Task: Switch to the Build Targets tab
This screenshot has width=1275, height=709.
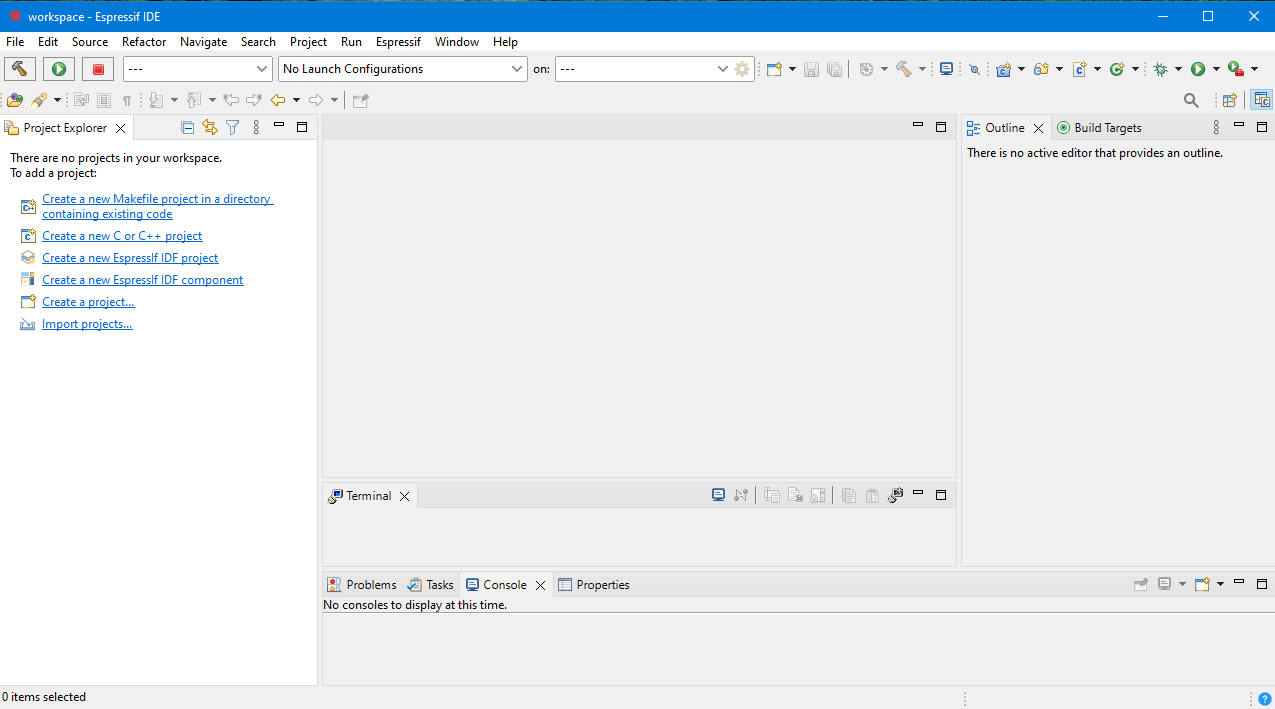Action: (x=1099, y=128)
